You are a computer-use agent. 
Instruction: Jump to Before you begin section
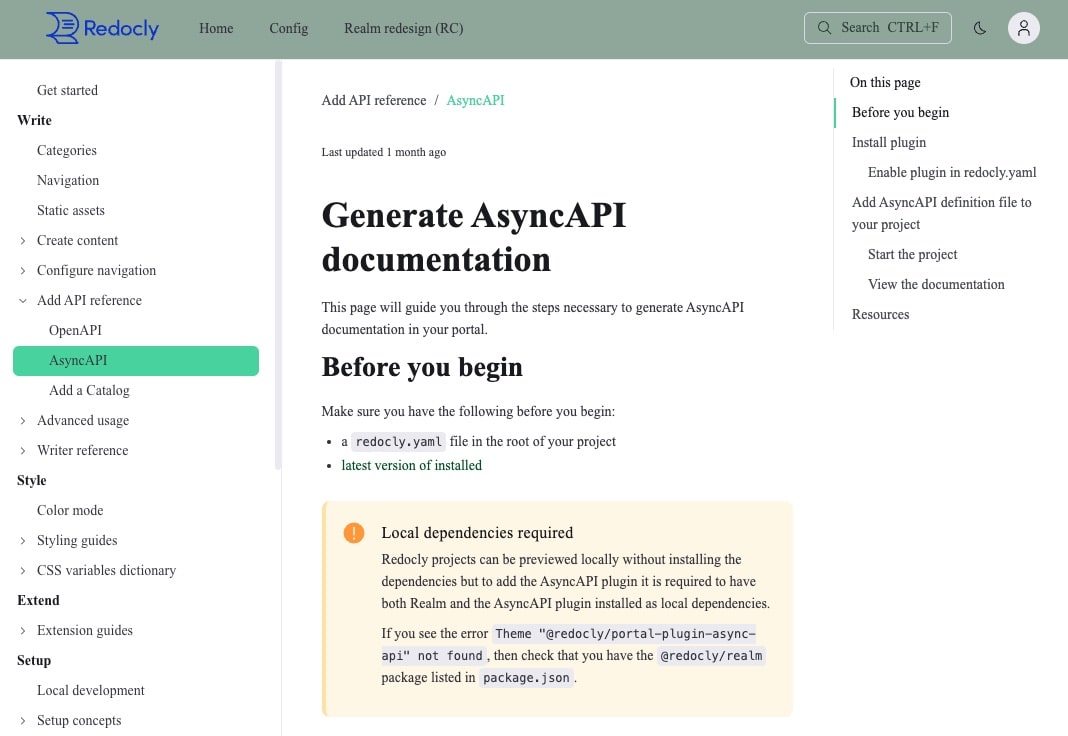[900, 112]
